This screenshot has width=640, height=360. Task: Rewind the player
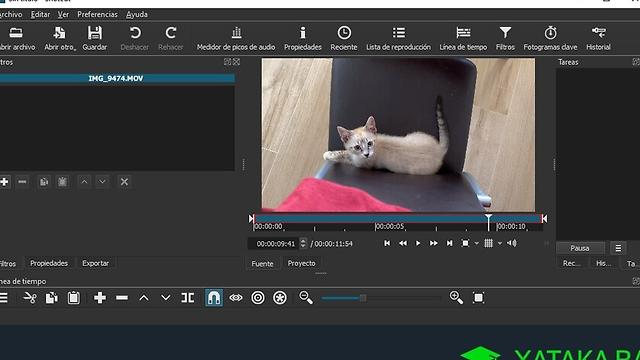tap(403, 243)
